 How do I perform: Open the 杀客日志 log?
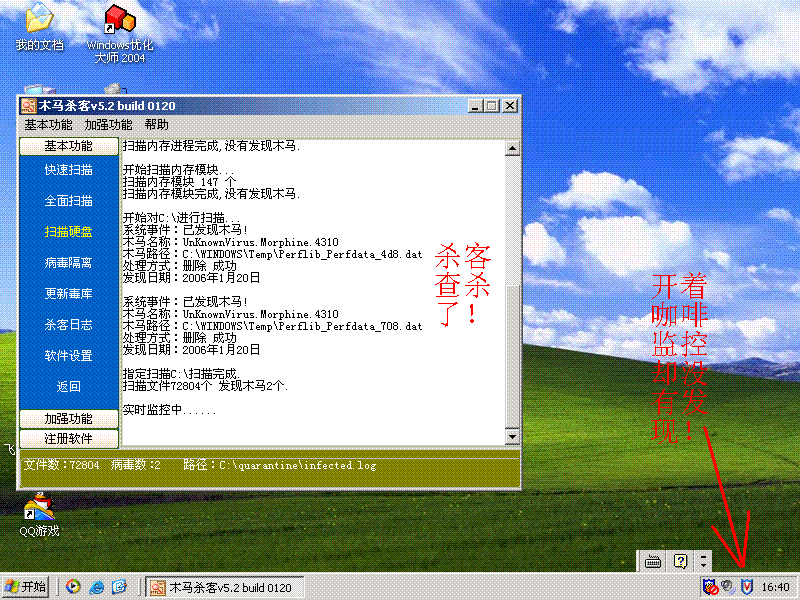[x=68, y=324]
